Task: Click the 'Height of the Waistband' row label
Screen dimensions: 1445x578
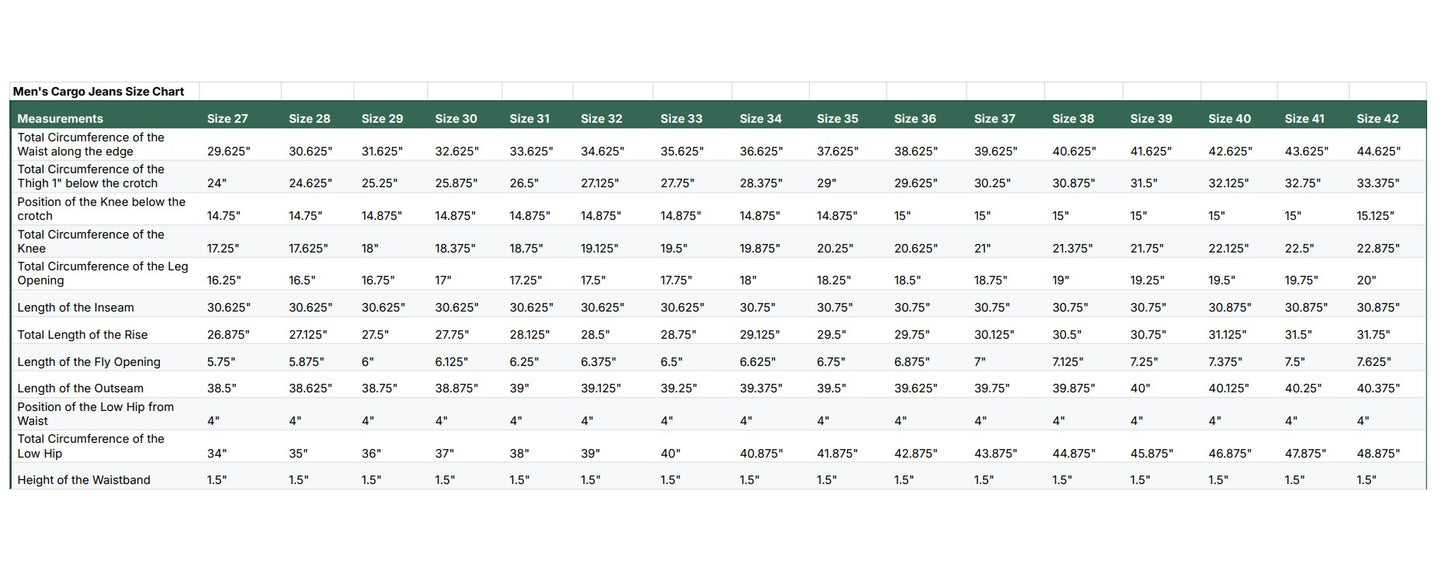Action: 84,480
